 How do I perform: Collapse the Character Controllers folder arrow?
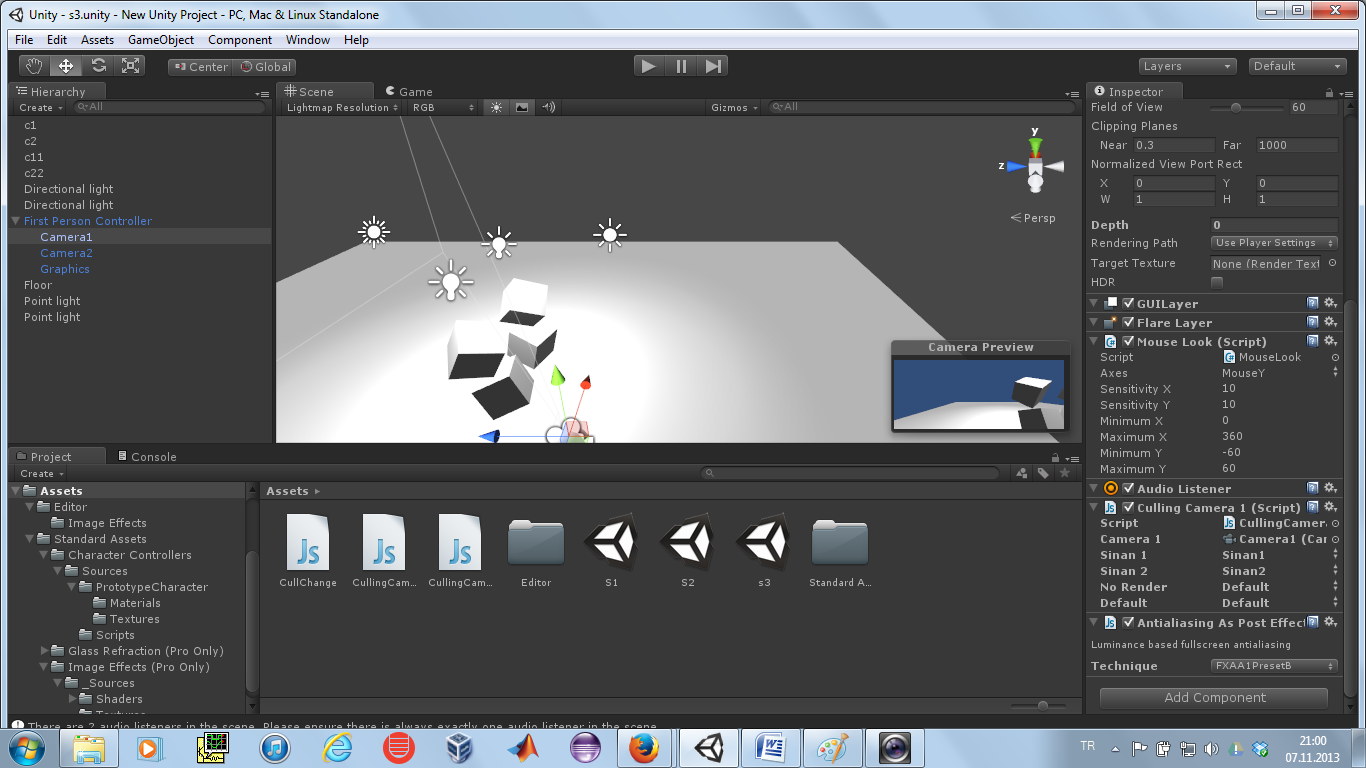[44, 555]
